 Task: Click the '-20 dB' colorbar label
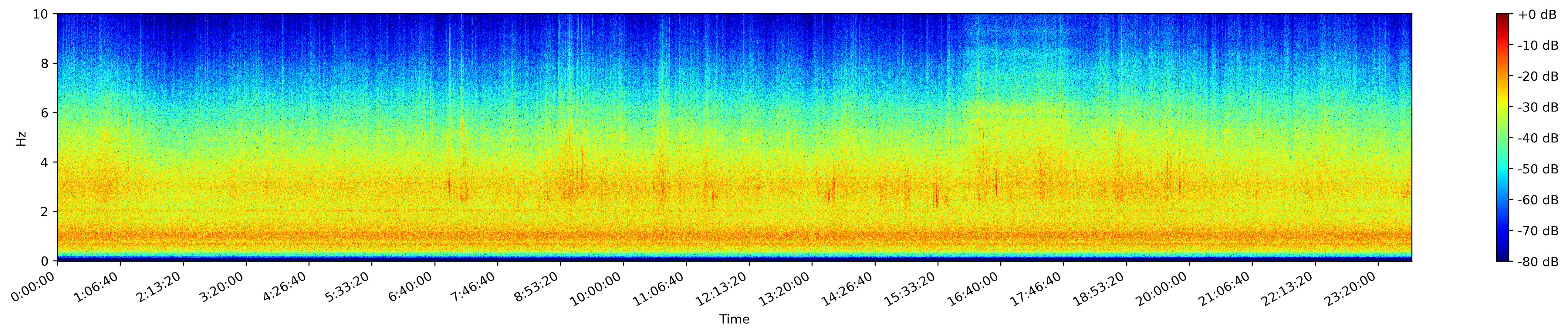tap(1538, 77)
